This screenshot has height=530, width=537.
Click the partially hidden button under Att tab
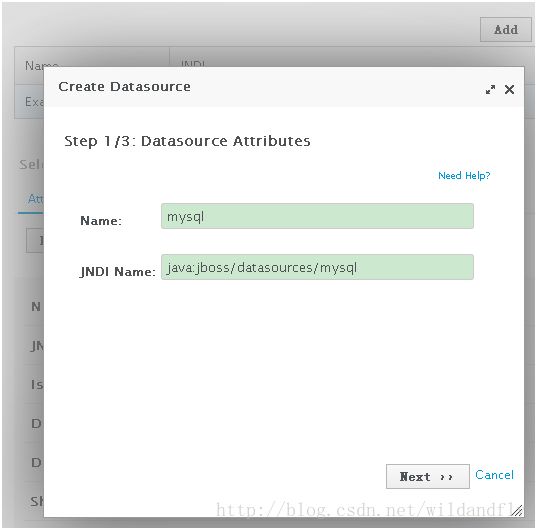click(35, 240)
